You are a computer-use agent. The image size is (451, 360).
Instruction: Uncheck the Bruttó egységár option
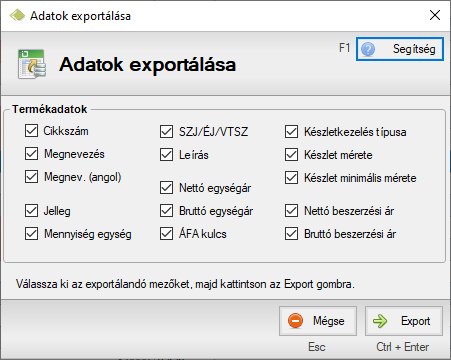[166, 211]
